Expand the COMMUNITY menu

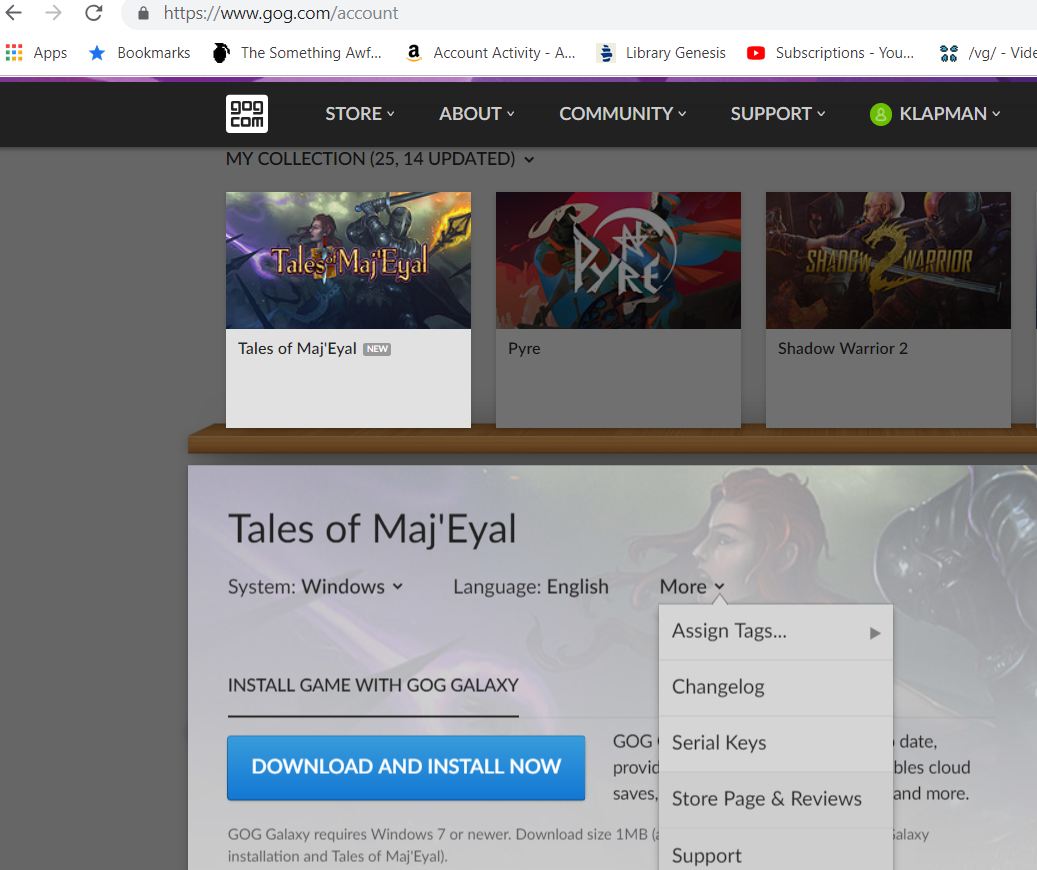(623, 114)
